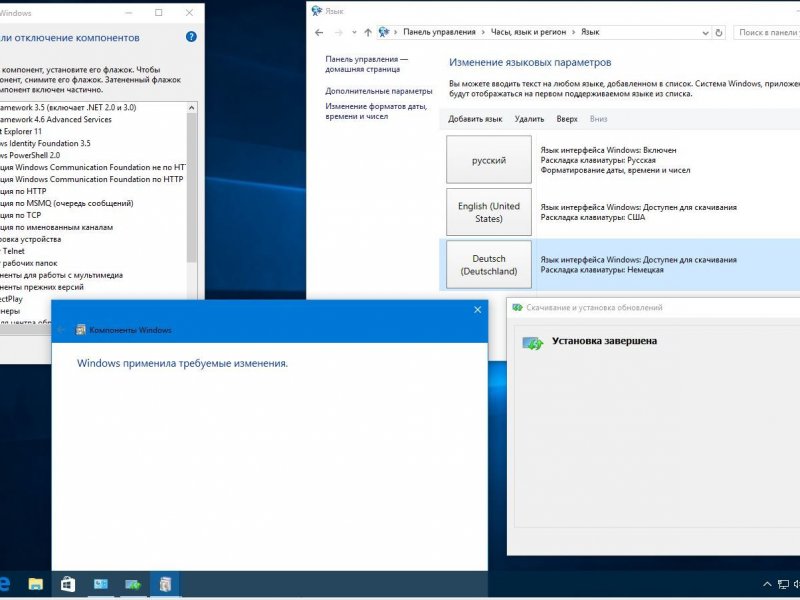Click the components list vertical scrollbar thumb
The width and height of the screenshot is (800, 600).
(192, 188)
